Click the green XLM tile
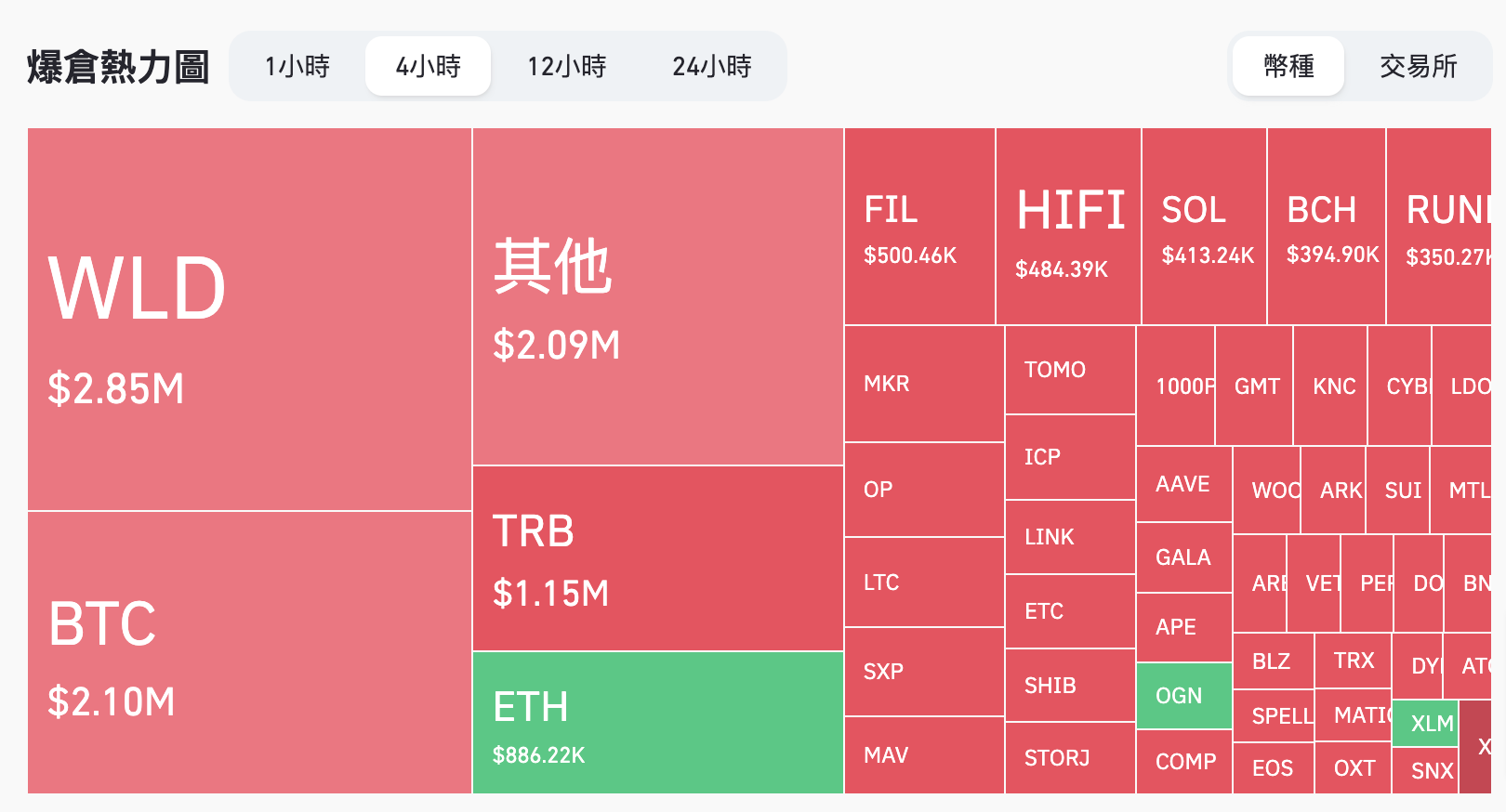 (x=1425, y=724)
